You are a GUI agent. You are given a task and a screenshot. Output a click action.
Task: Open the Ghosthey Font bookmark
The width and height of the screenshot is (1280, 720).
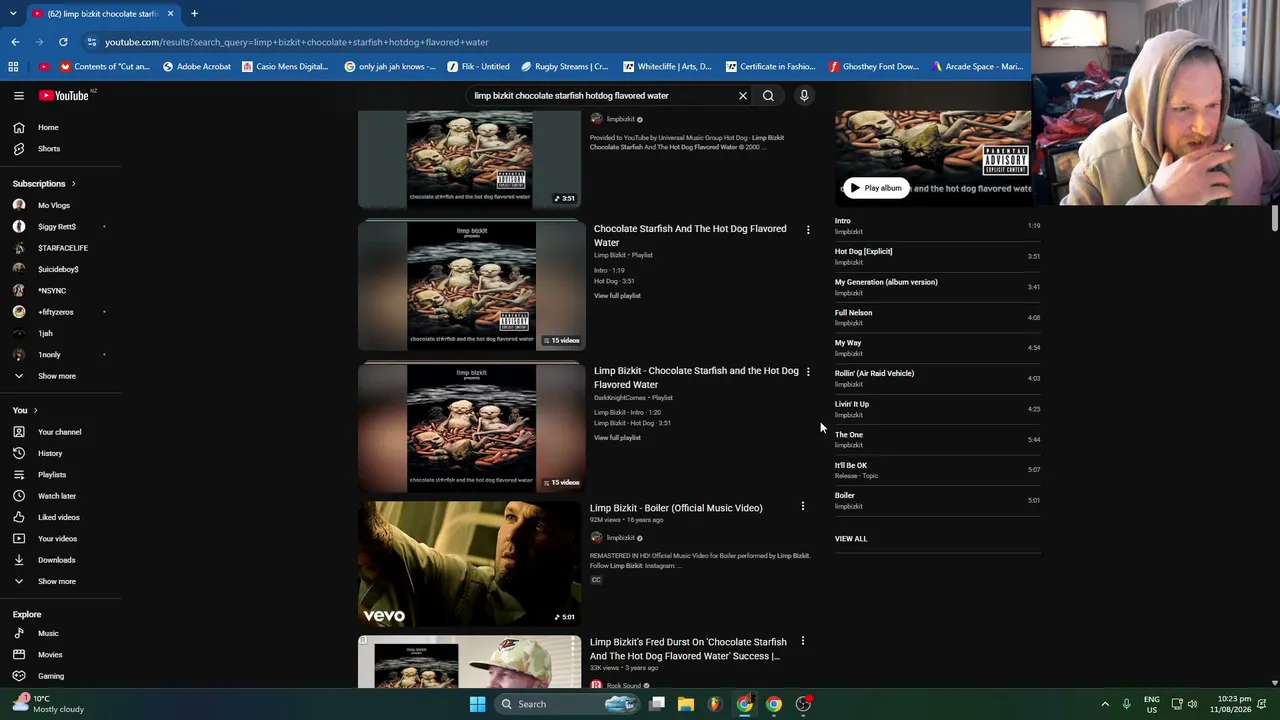click(874, 67)
